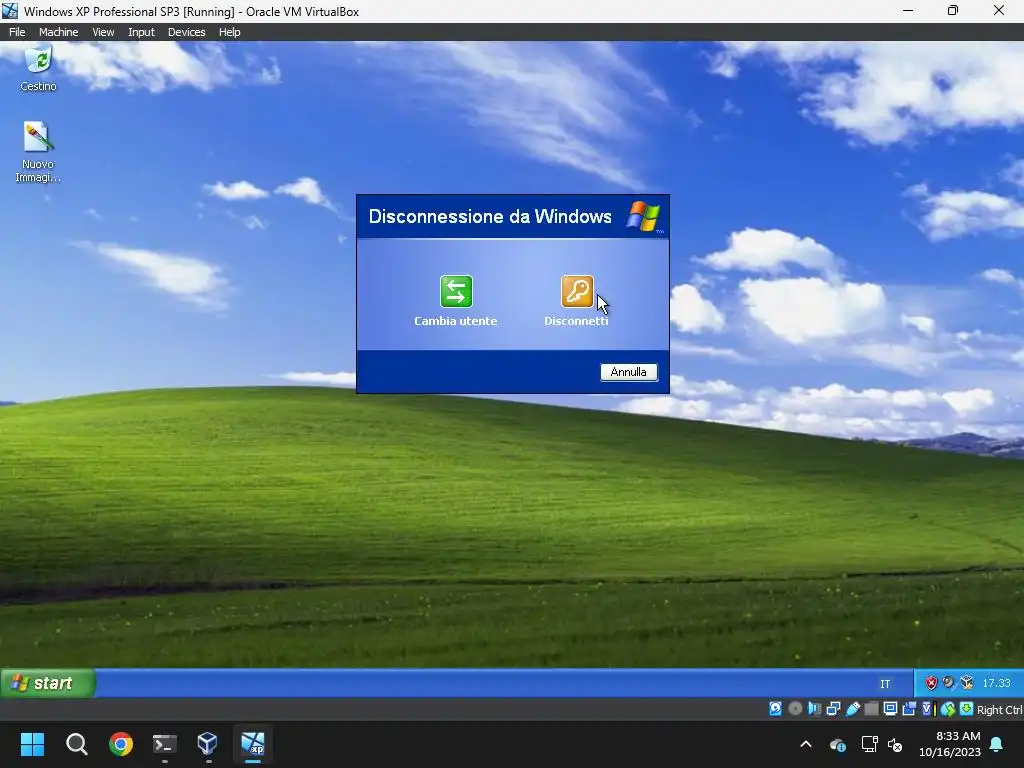Click the VirtualBox Guest Additions XP tray icon

tap(967, 683)
